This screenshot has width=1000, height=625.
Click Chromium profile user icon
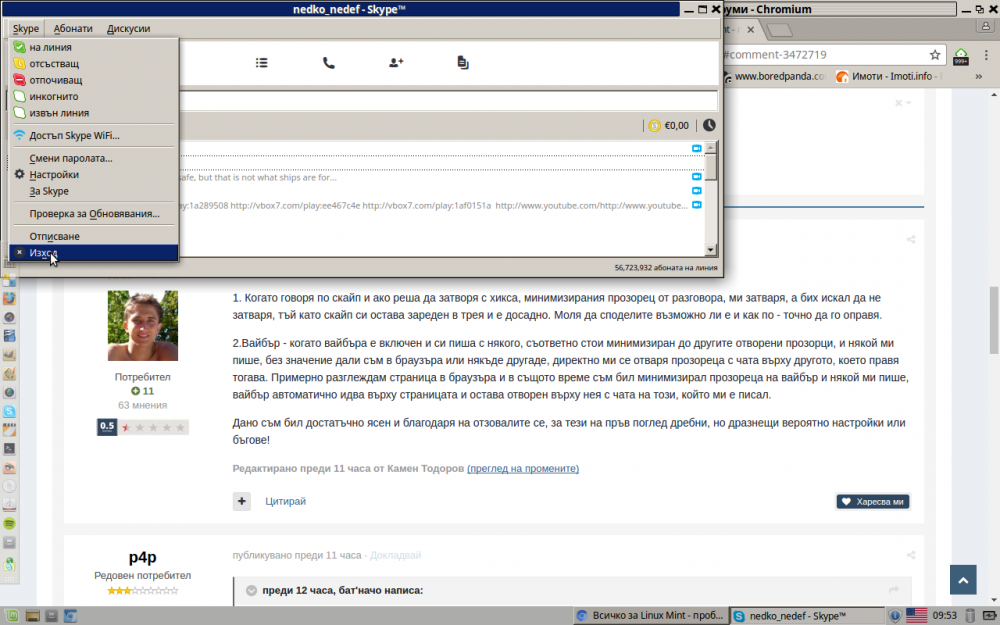coord(986,27)
